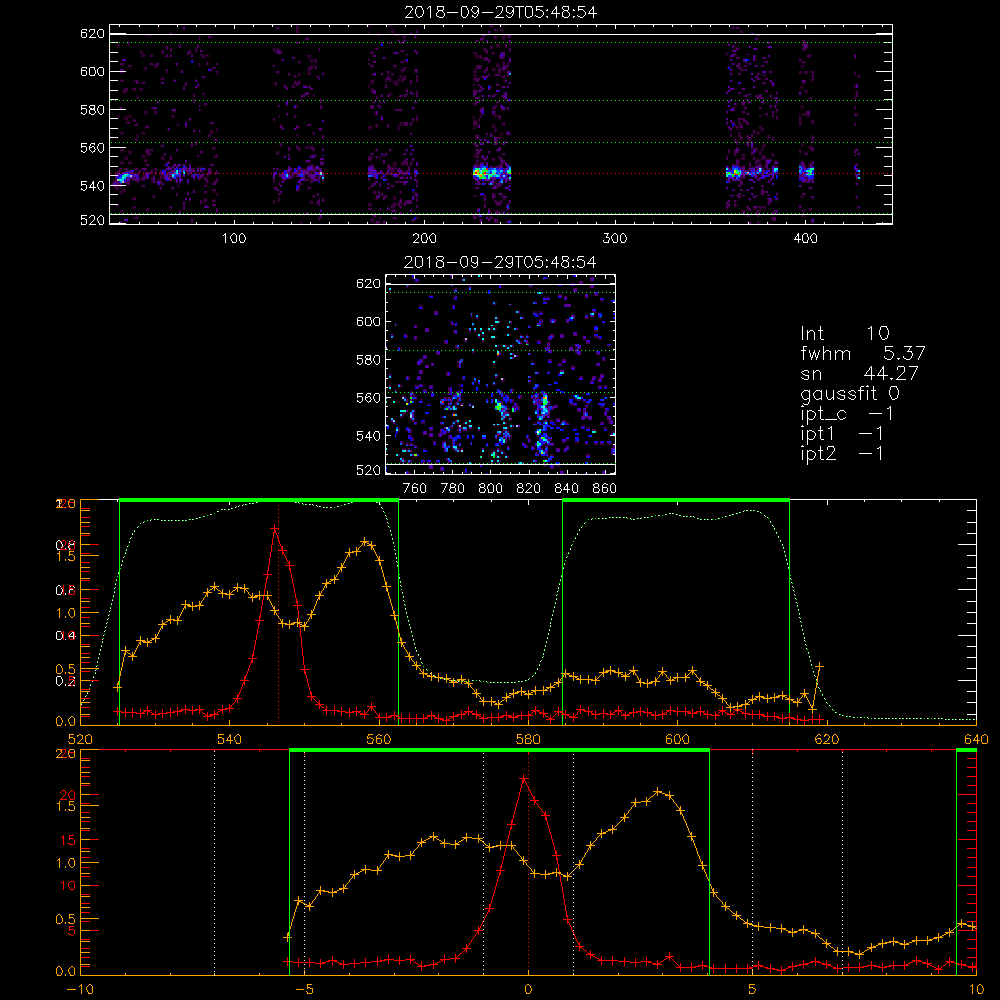Image resolution: width=1000 pixels, height=1000 pixels.
Task: Click the middle image title 2018-09-29T05:48:54
Action: [x=500, y=262]
